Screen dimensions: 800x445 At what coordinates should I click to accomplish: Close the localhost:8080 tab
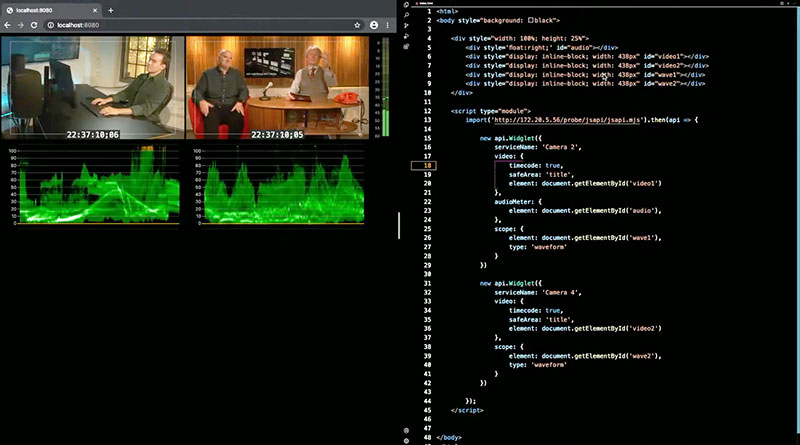click(x=93, y=9)
